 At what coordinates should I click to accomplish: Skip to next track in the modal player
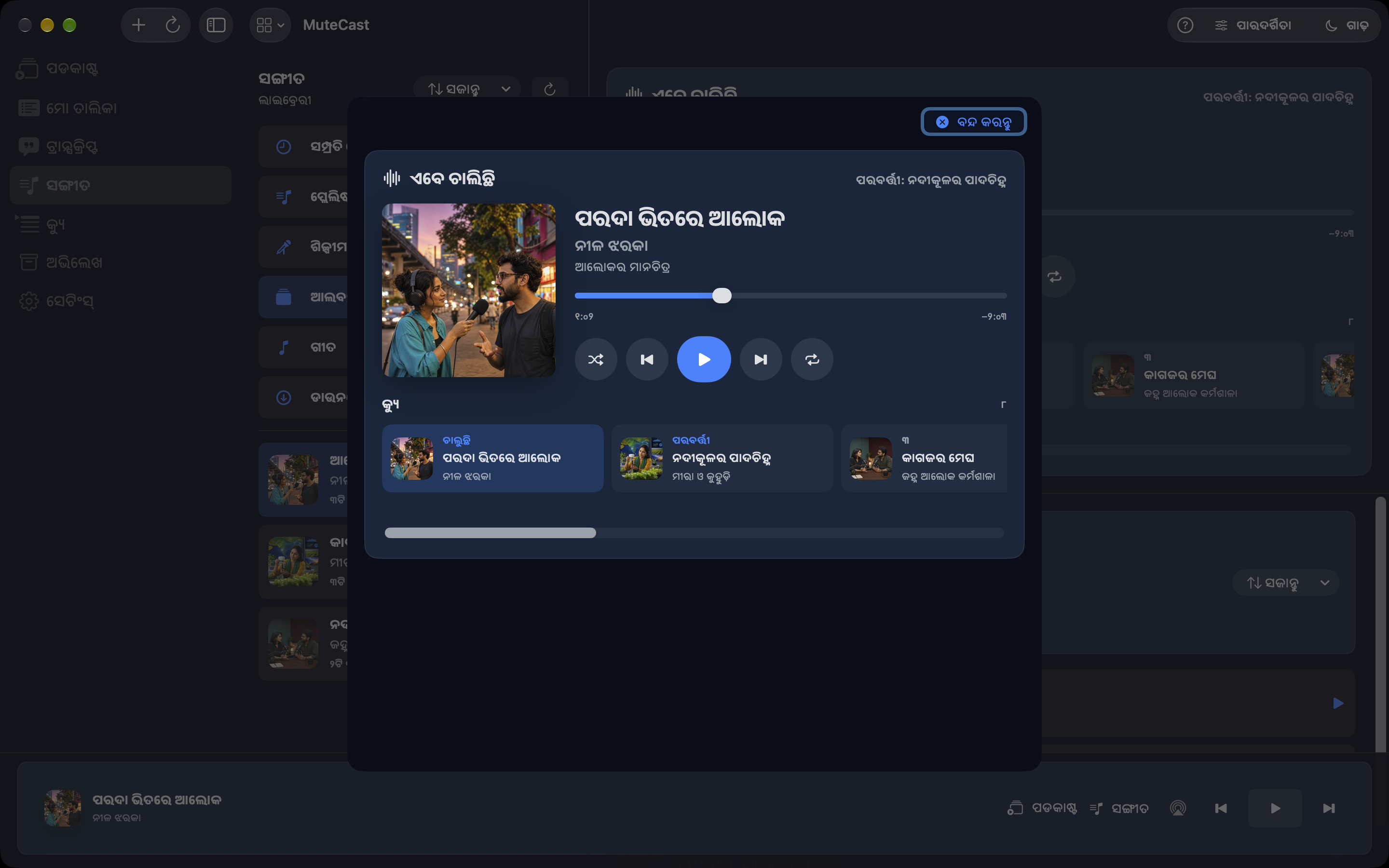click(761, 359)
